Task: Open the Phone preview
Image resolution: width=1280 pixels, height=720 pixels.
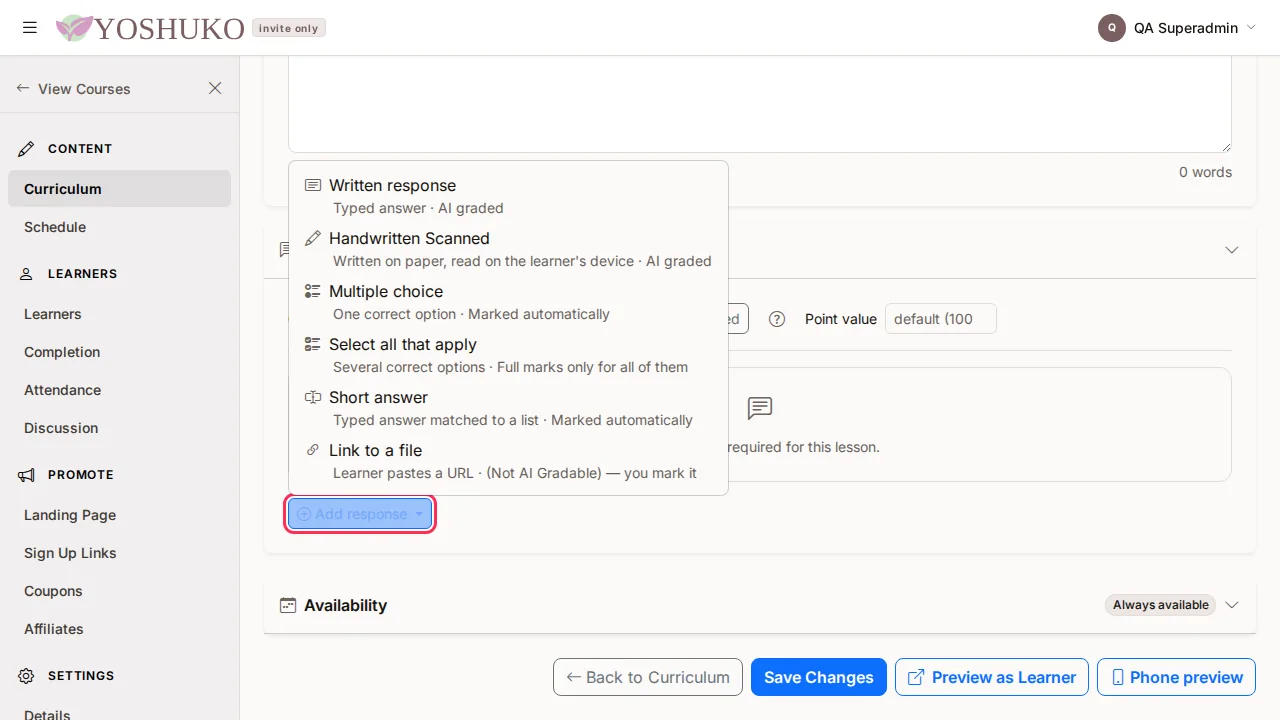Action: [x=1176, y=677]
